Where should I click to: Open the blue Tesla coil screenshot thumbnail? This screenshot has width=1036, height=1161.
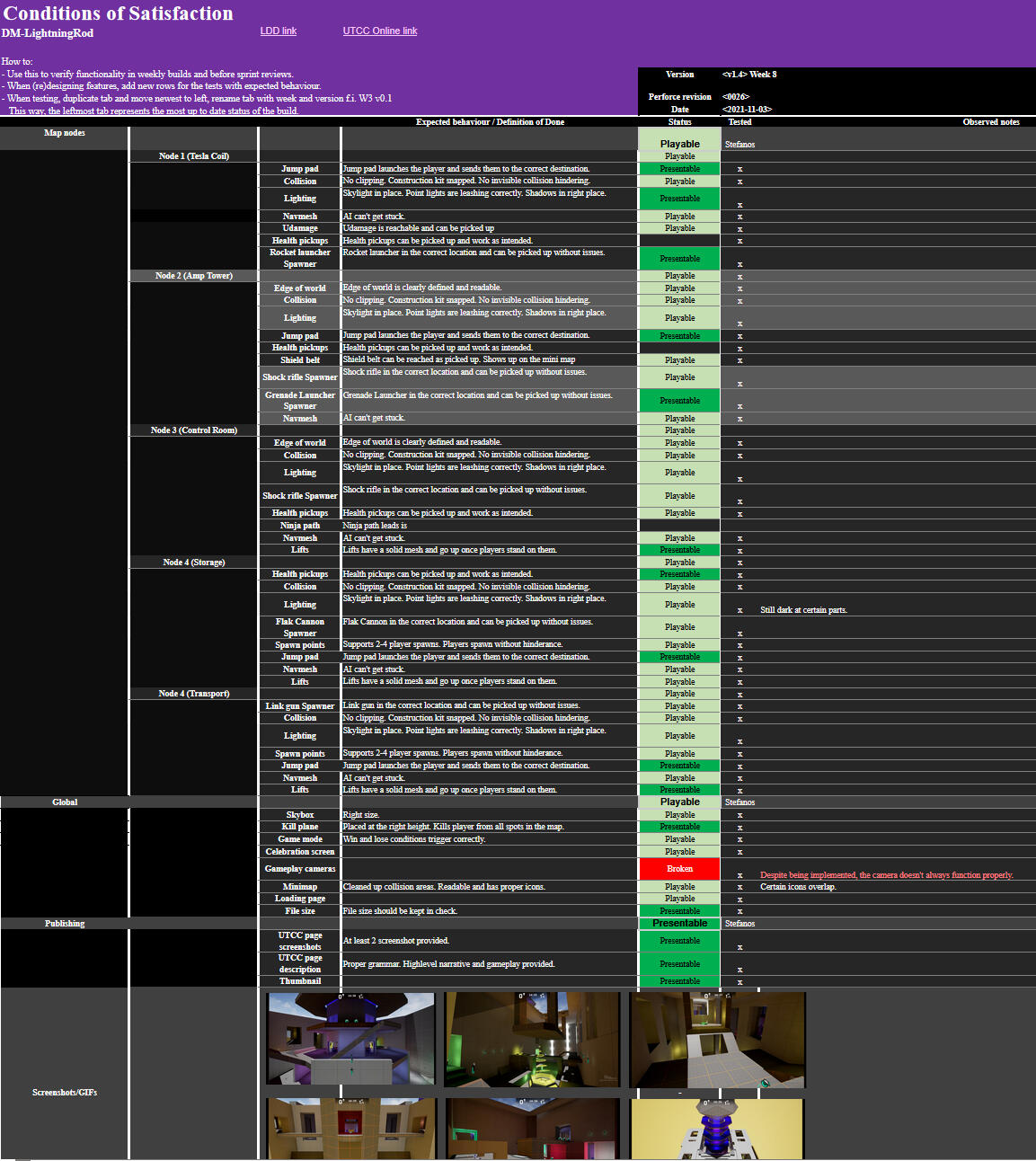[716, 1128]
